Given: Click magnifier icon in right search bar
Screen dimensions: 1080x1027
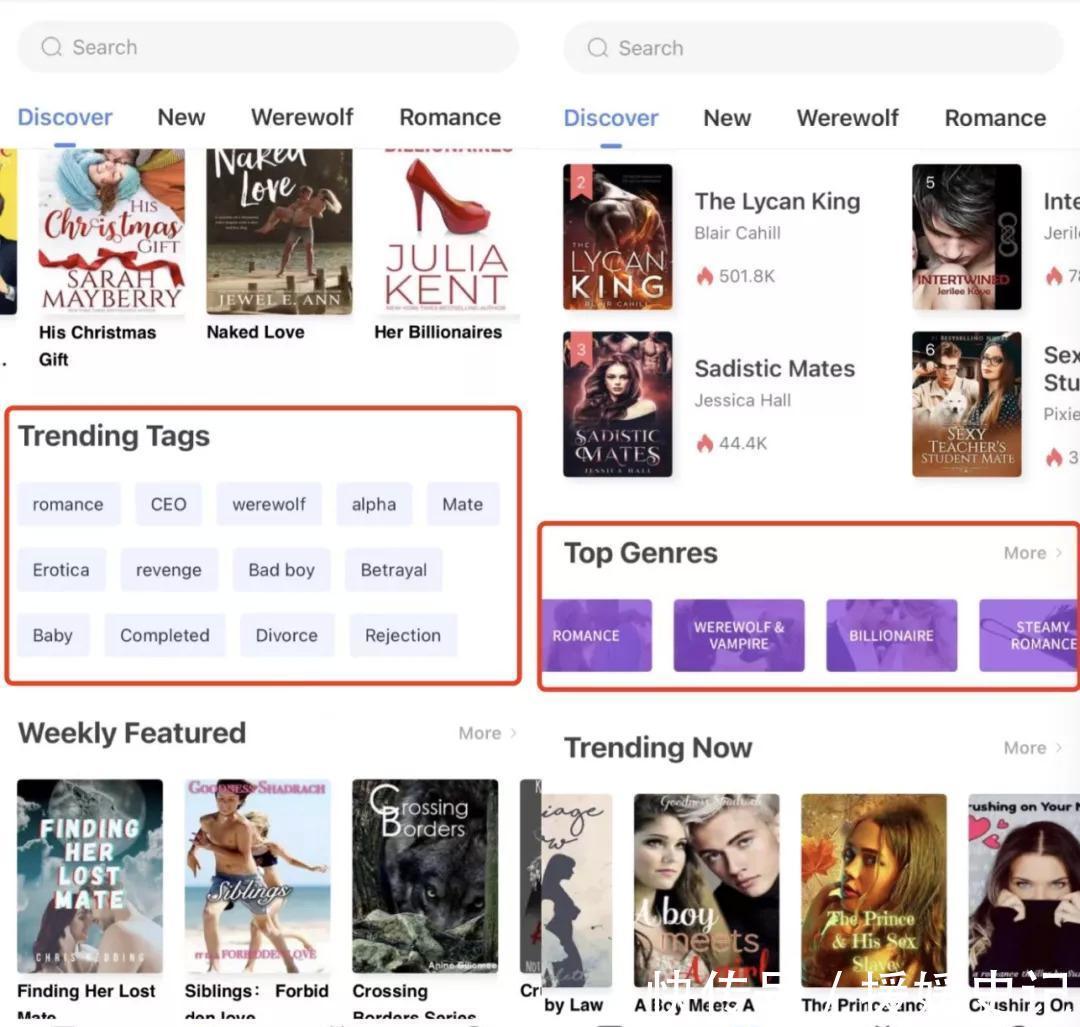Looking at the screenshot, I should coord(597,48).
